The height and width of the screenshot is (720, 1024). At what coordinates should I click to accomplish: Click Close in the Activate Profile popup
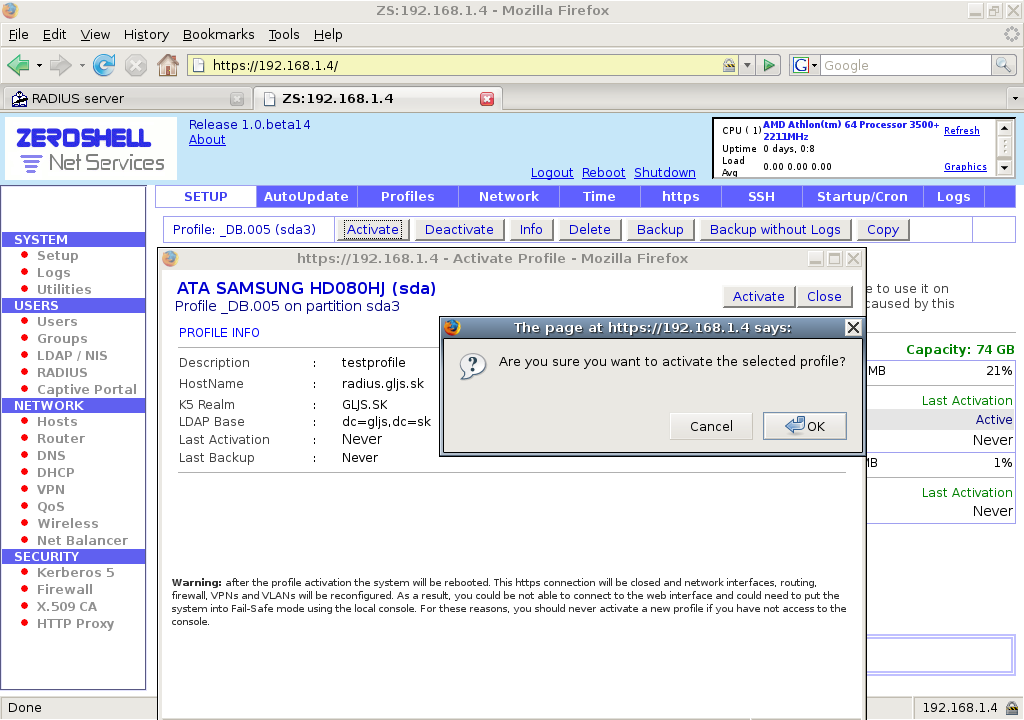tap(824, 297)
